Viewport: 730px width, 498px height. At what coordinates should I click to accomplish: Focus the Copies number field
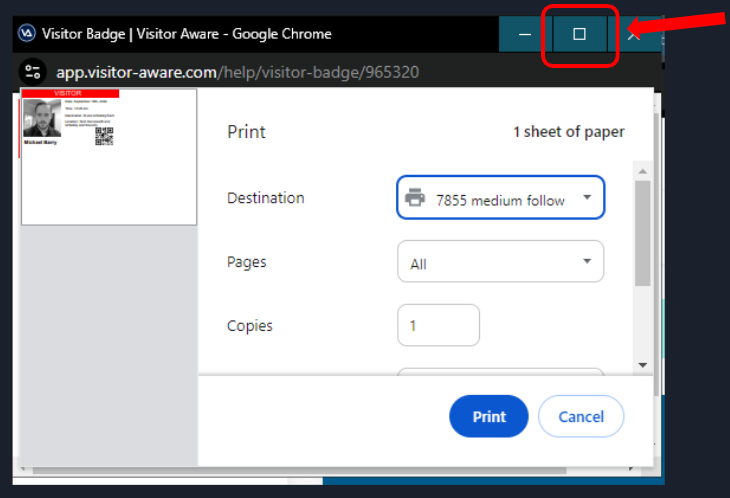pos(438,326)
